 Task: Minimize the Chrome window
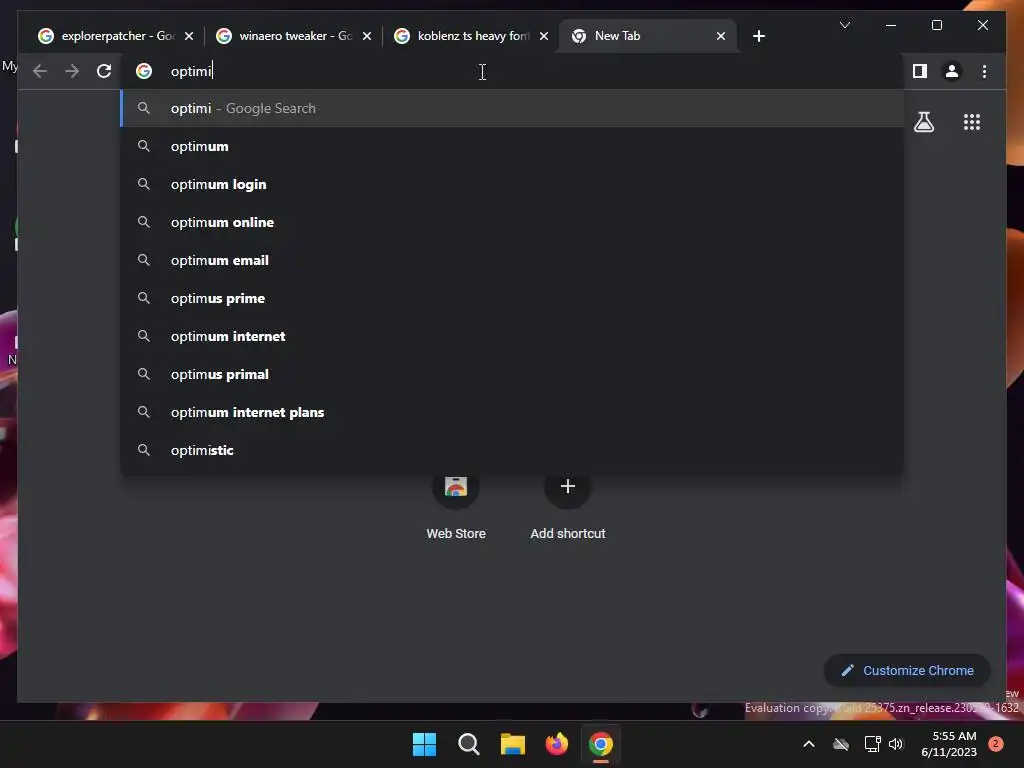pyautogui.click(x=891, y=25)
